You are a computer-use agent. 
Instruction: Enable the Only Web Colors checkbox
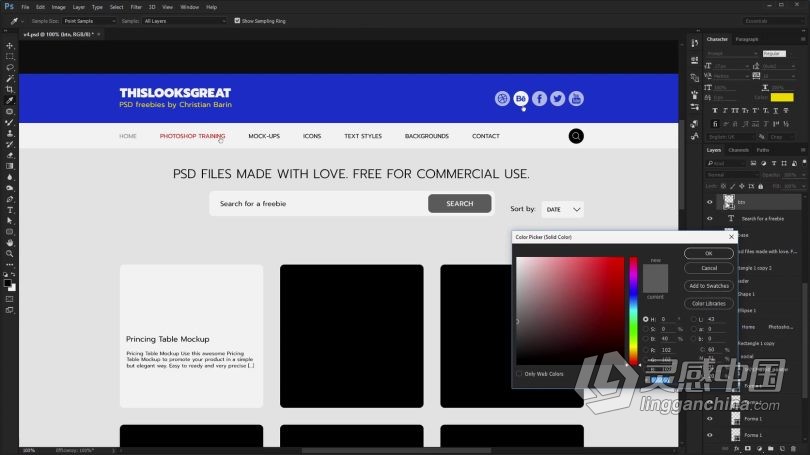(519, 373)
